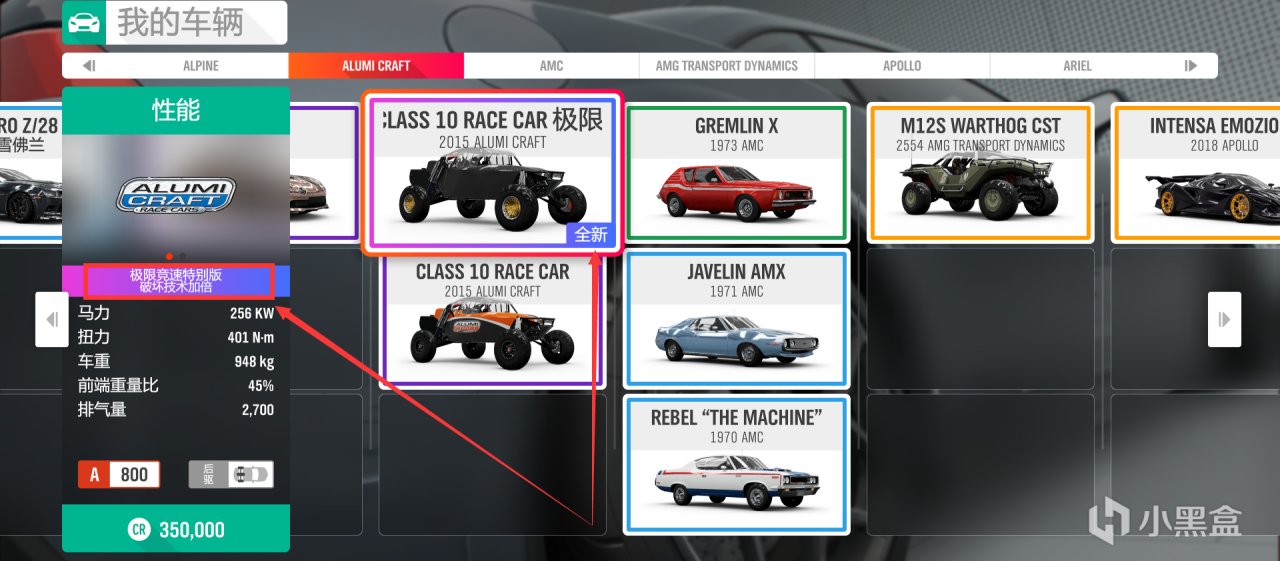The height and width of the screenshot is (561, 1280).
Task: Click the 扭力 401 N·m stat
Action: point(176,337)
